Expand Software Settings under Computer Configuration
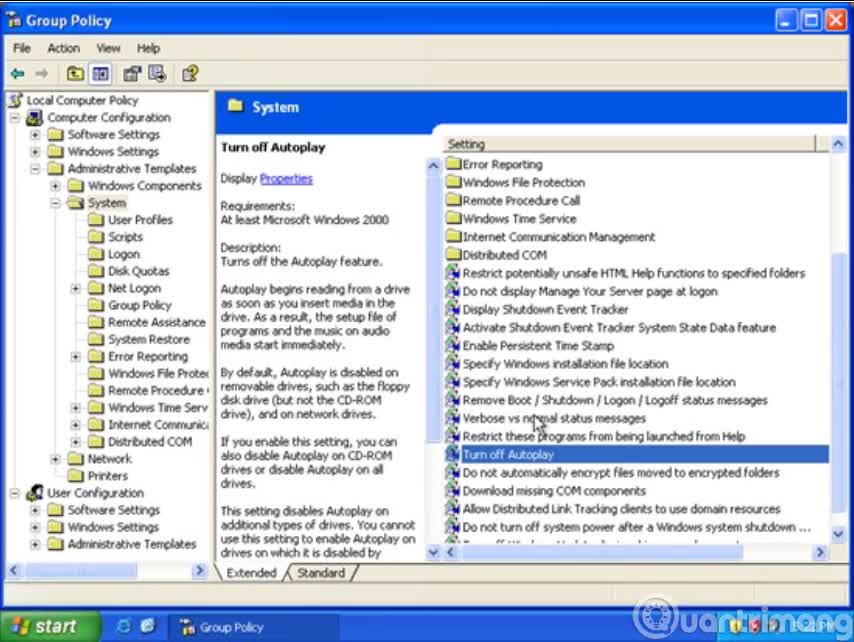The width and height of the screenshot is (854, 642). pos(35,134)
